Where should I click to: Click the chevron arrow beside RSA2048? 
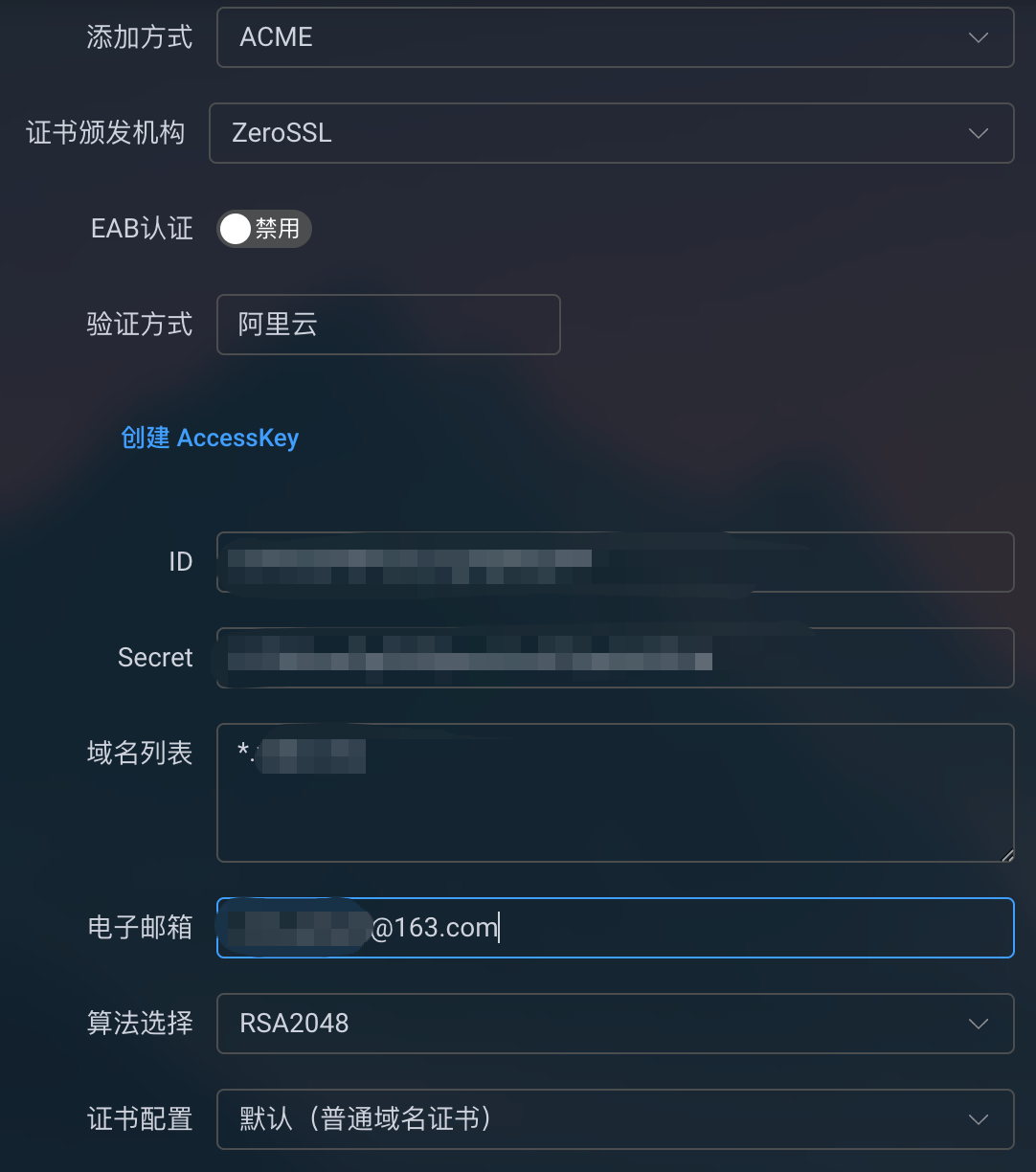978,1024
